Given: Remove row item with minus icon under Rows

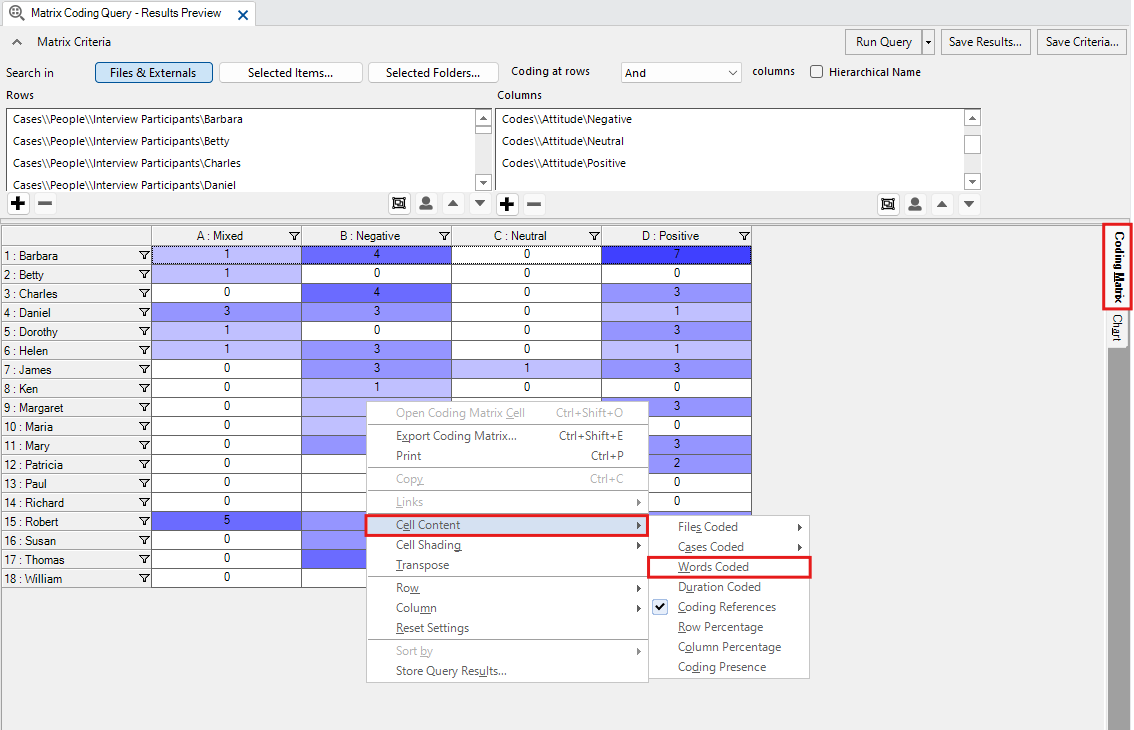Looking at the screenshot, I should pos(45,203).
